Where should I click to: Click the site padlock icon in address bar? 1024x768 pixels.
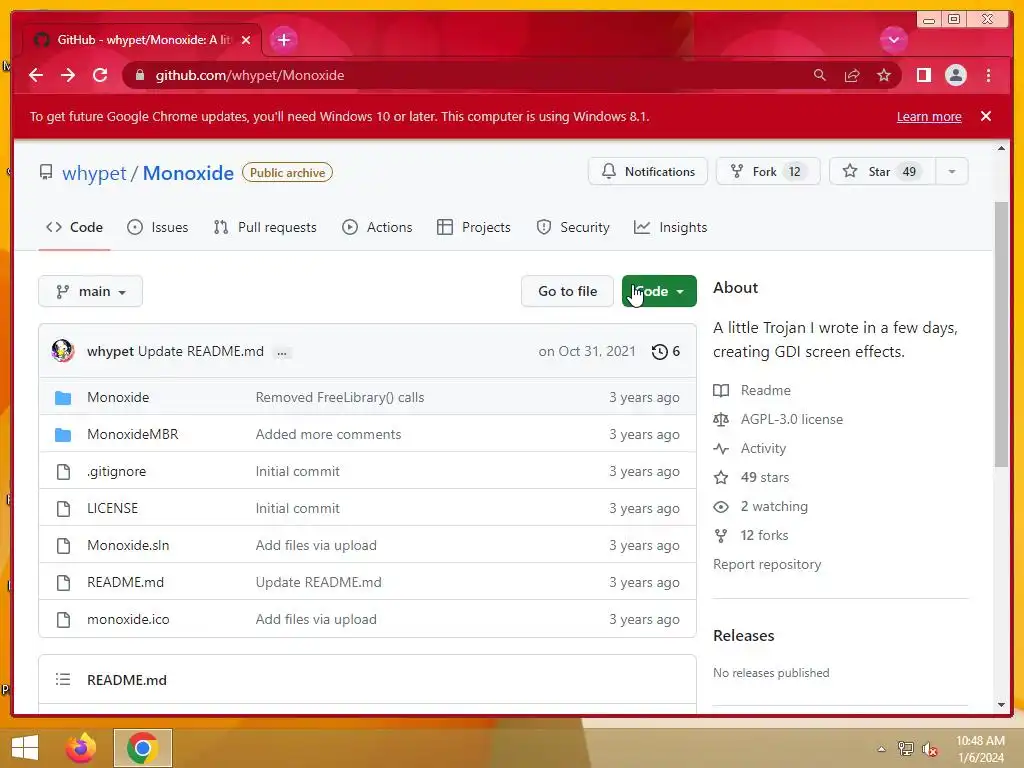click(x=139, y=75)
